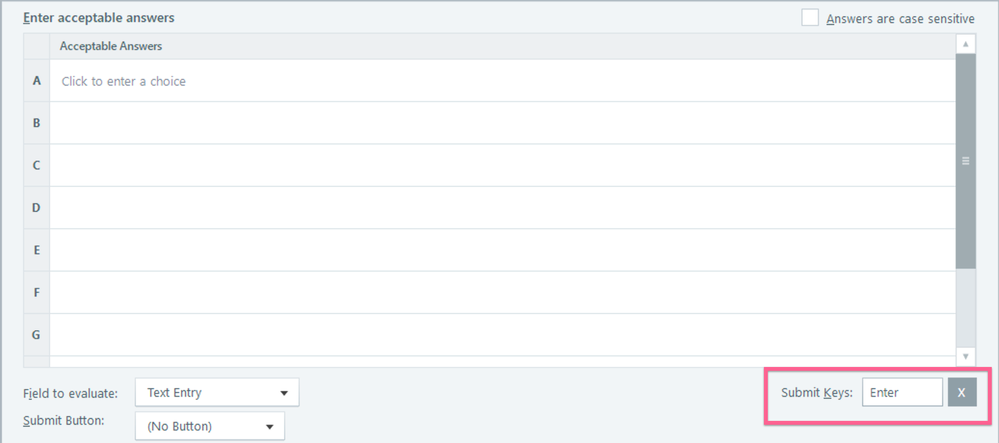
Task: Clear Submit Keys with the X button
Action: pos(962,393)
